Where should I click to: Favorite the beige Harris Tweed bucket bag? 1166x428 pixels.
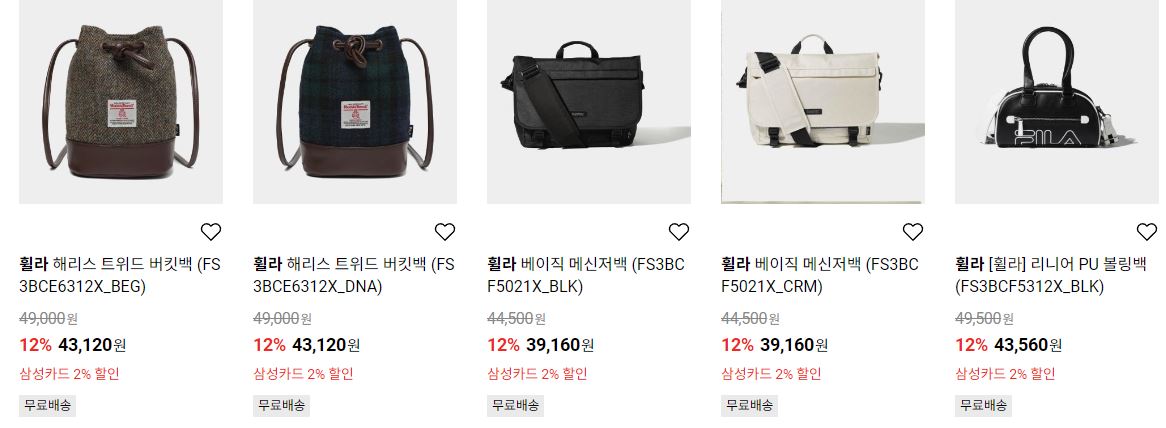pyautogui.click(x=211, y=232)
